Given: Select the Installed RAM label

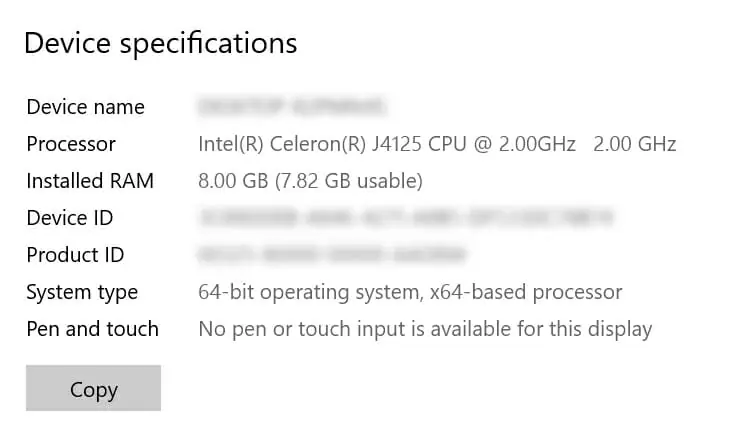Looking at the screenshot, I should pos(90,181).
